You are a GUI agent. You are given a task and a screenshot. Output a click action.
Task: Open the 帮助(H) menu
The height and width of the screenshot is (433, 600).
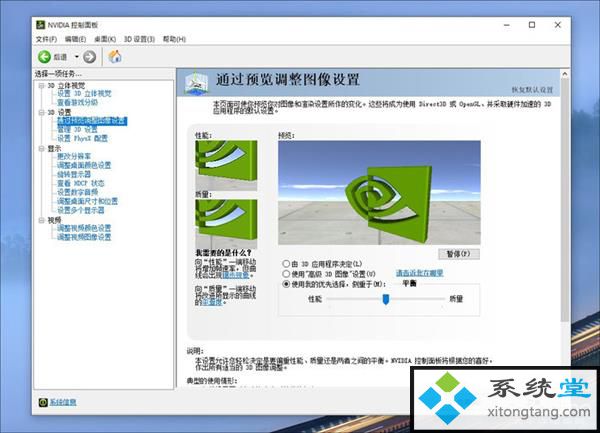(x=174, y=39)
